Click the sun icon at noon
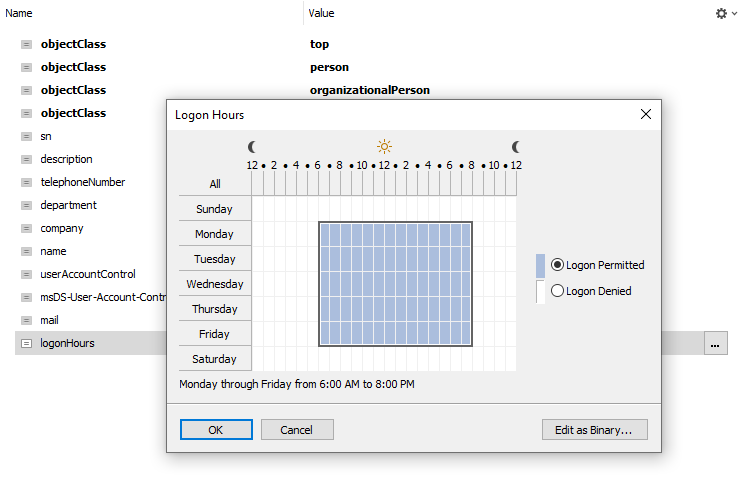744x500 pixels. click(384, 146)
